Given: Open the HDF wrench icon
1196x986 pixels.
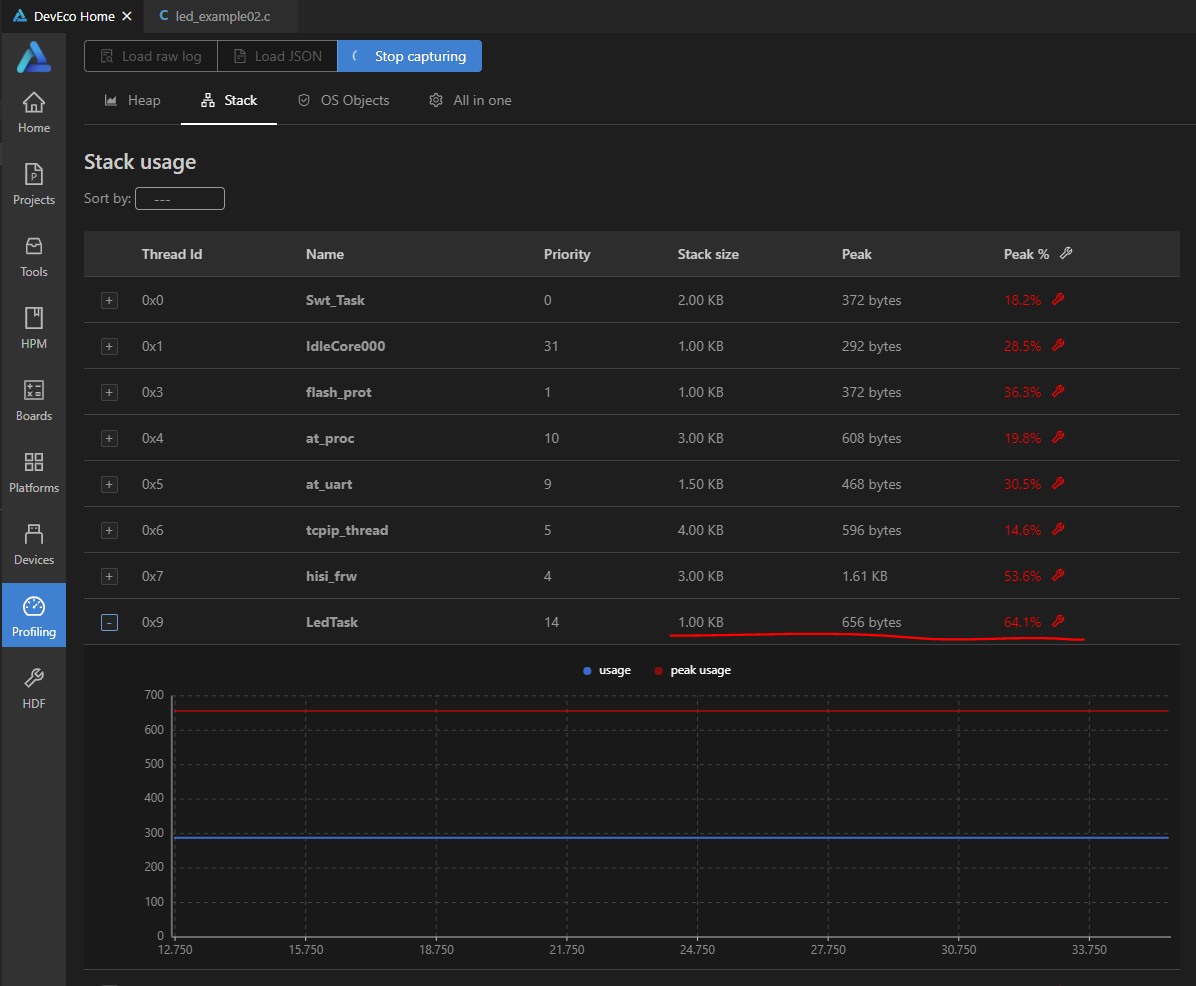Looking at the screenshot, I should [x=33, y=688].
